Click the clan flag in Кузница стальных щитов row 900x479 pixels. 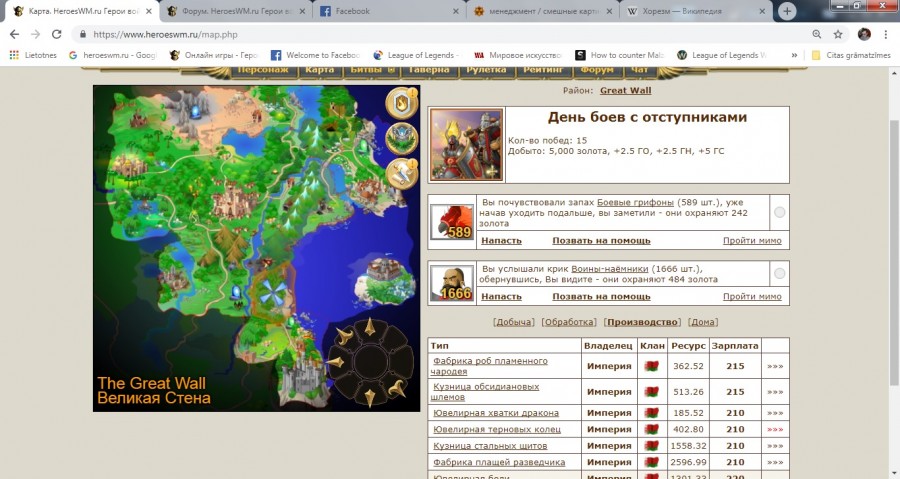651,446
